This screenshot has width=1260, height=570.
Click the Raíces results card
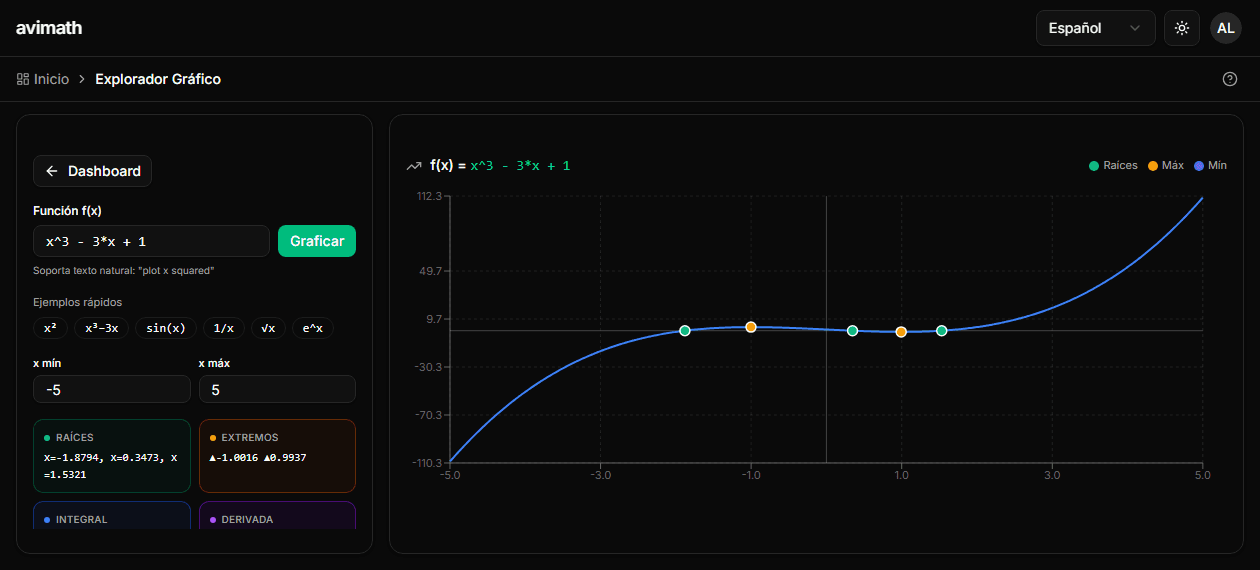(x=111, y=456)
